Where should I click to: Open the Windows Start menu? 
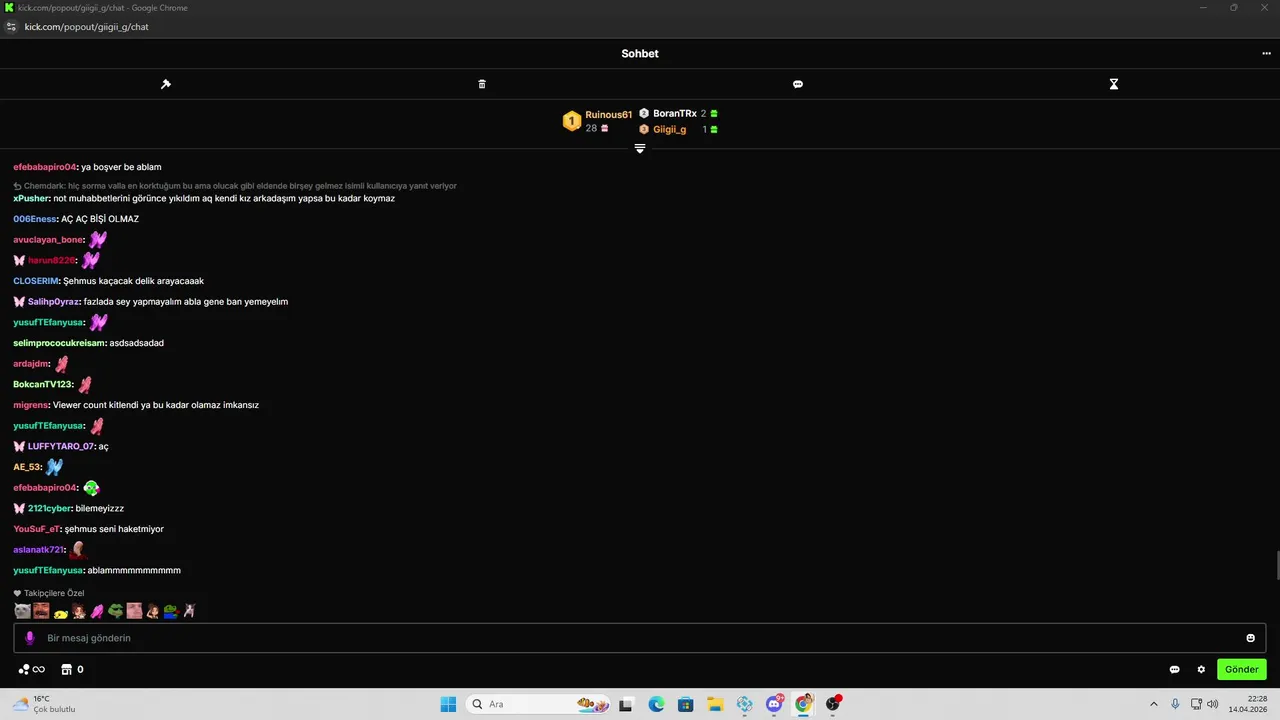(x=448, y=704)
